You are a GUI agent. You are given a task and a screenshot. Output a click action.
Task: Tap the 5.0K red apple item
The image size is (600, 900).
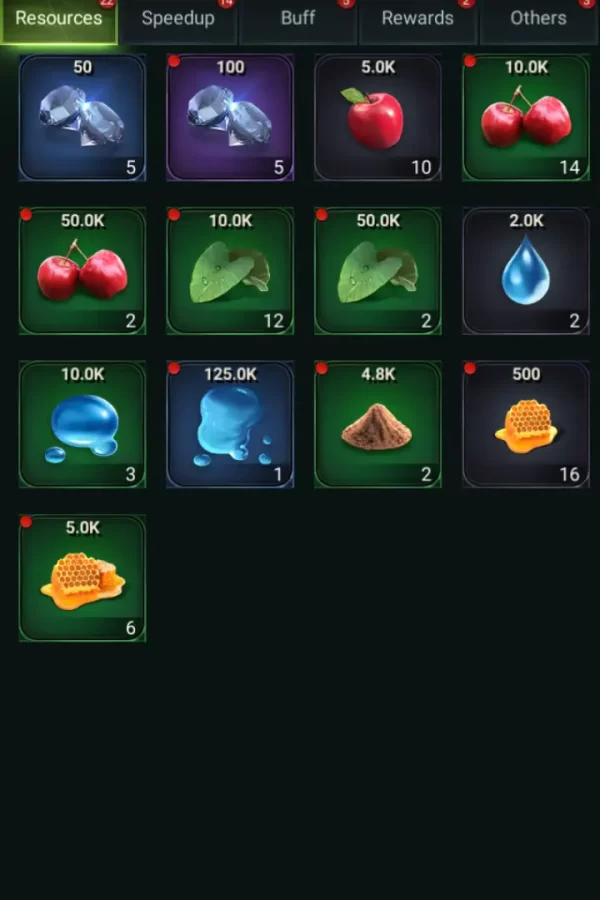(x=378, y=118)
